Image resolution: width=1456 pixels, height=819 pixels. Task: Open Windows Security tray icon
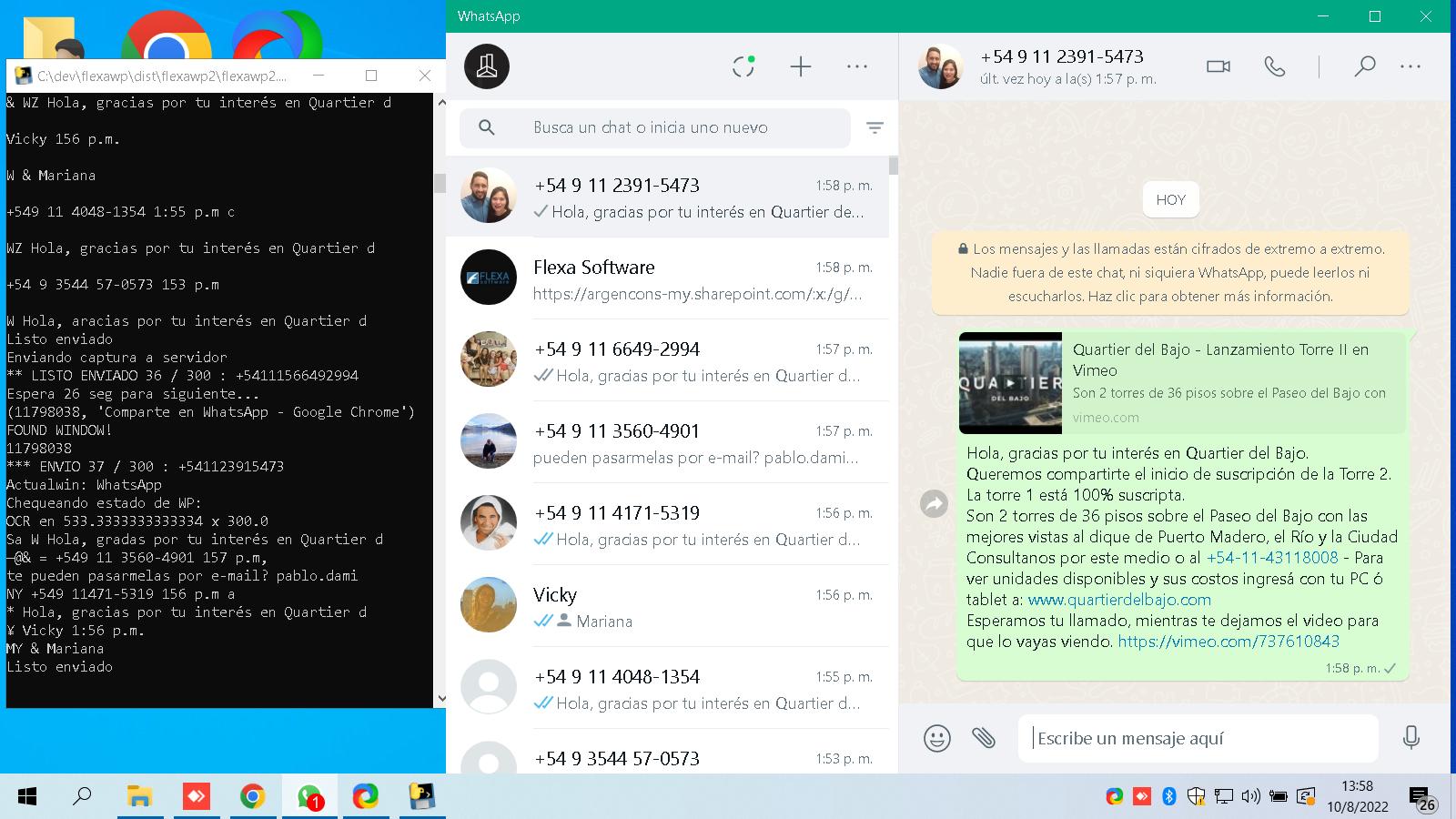coord(1196,797)
